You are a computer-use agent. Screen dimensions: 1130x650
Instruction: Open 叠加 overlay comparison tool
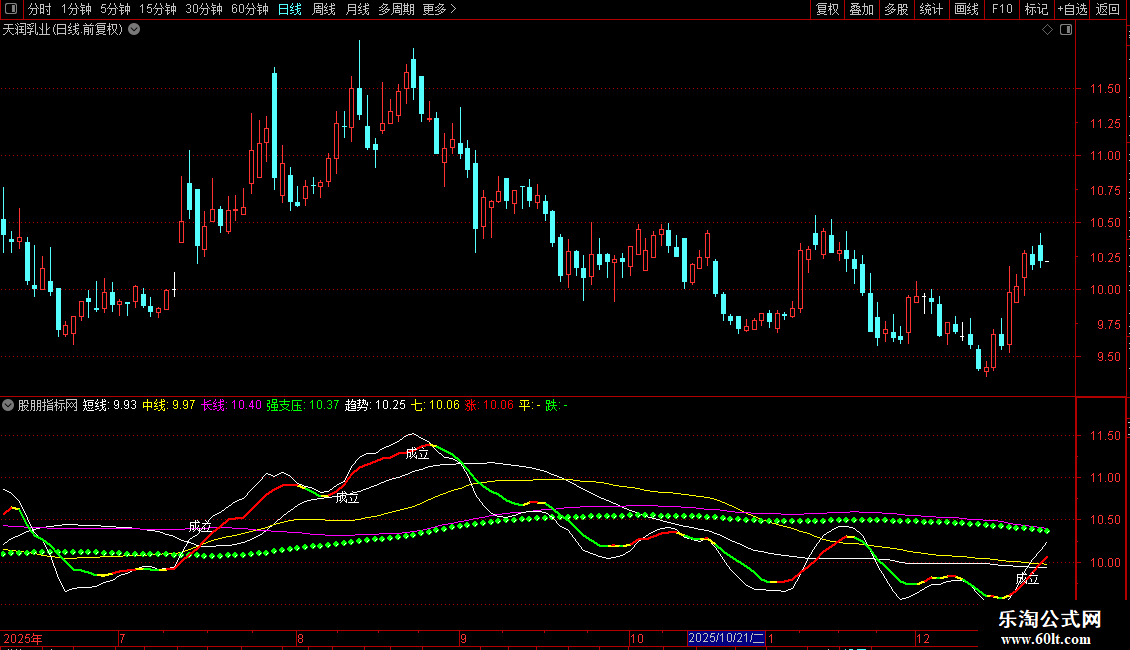(x=861, y=9)
